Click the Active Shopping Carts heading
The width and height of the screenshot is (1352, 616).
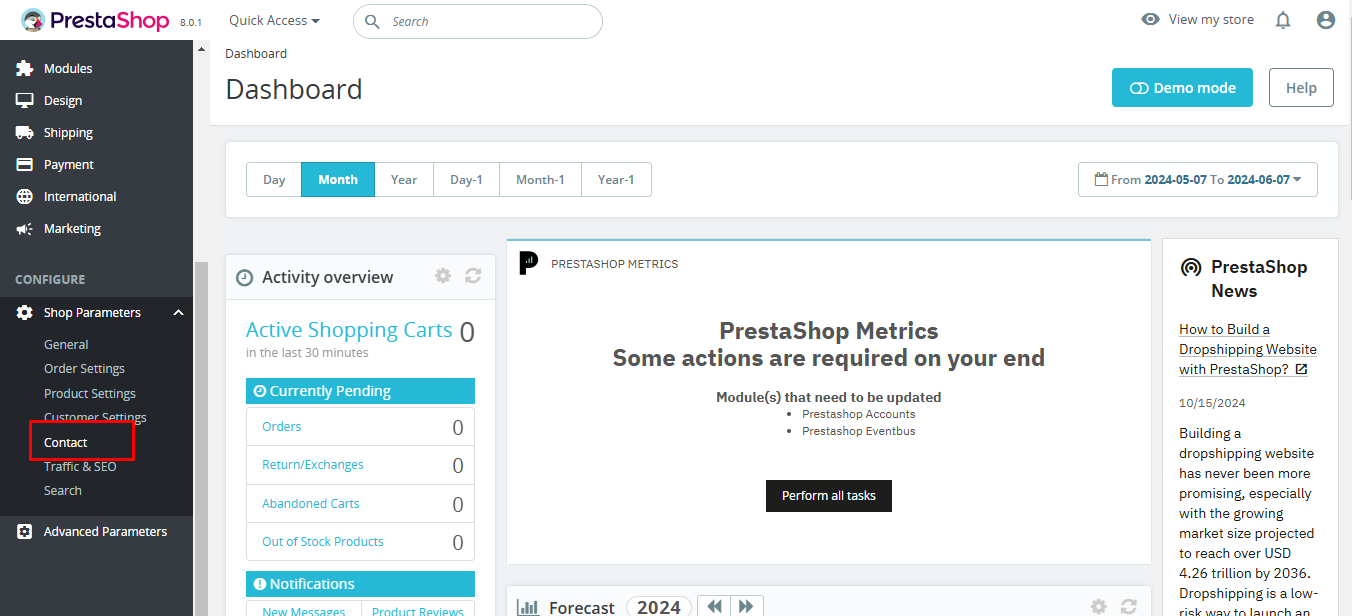click(x=349, y=330)
